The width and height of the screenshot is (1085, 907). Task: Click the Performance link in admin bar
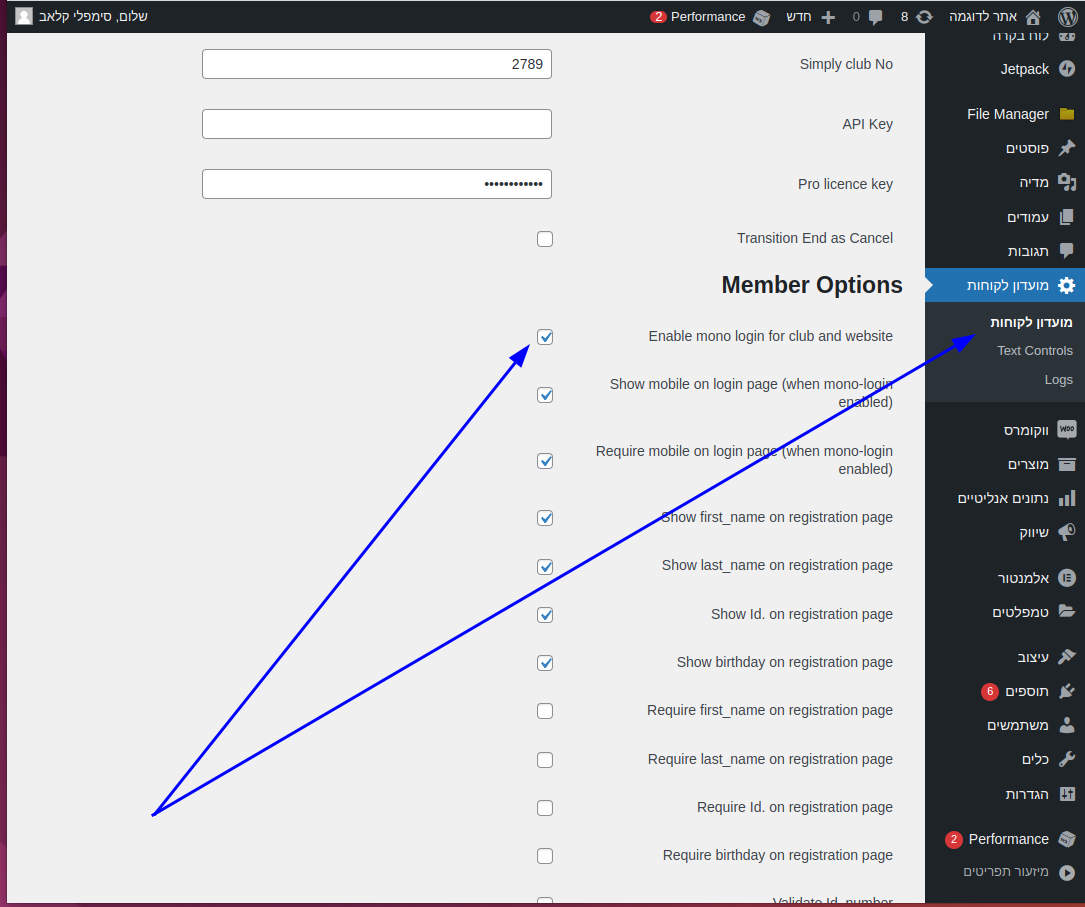[708, 17]
